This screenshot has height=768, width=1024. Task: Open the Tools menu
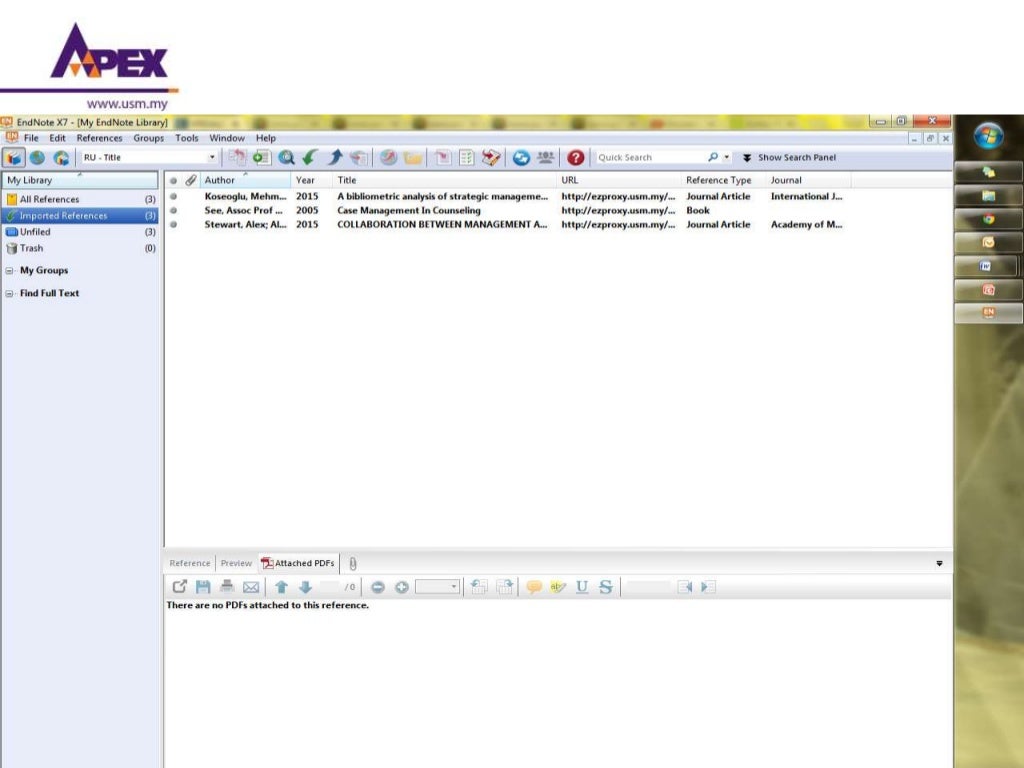[x=186, y=138]
